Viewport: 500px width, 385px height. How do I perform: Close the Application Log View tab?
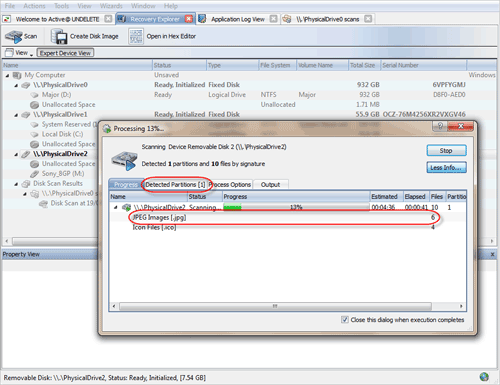coord(273,19)
